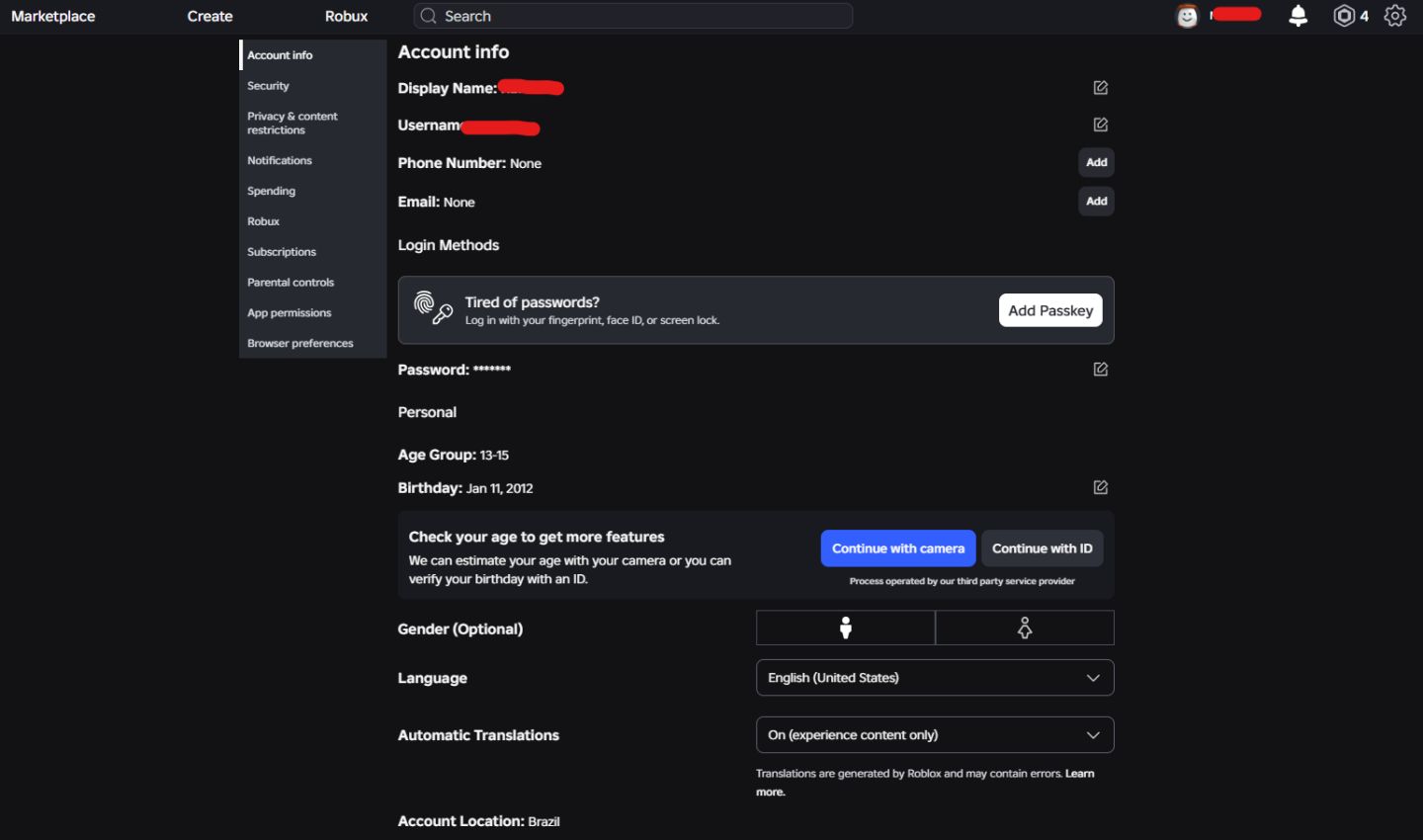
Task: Open notifications bell icon
Action: 1298,16
